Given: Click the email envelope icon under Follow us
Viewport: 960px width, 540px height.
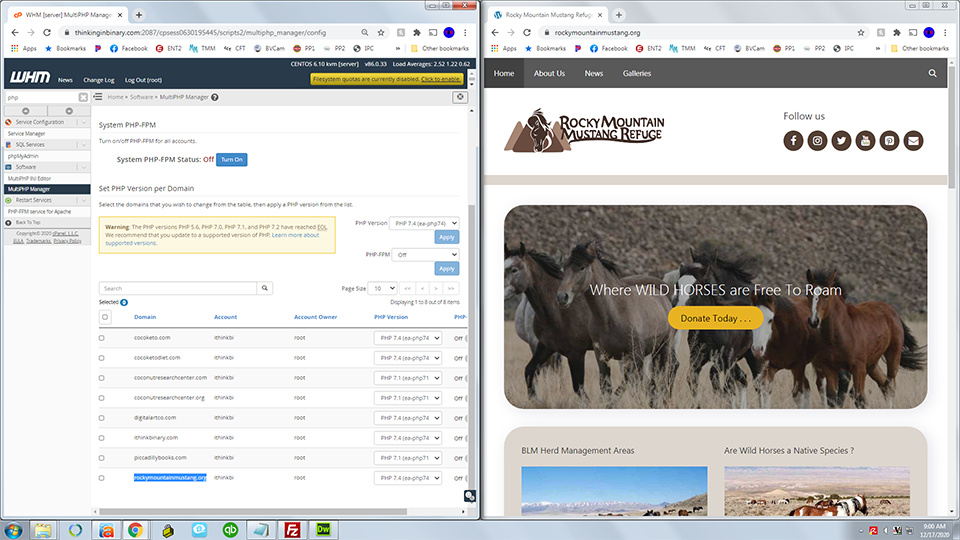Looking at the screenshot, I should point(913,141).
